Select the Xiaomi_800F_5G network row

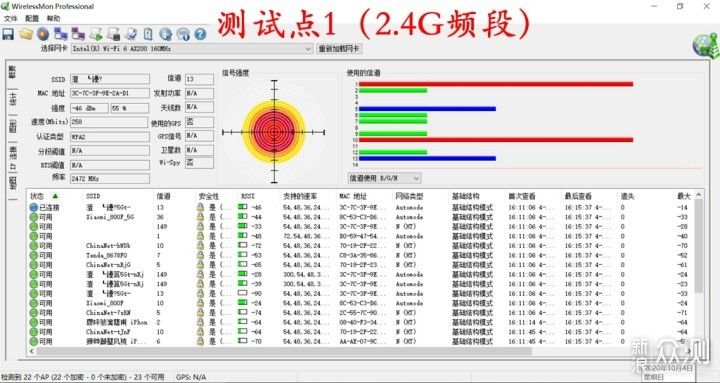click(x=363, y=217)
